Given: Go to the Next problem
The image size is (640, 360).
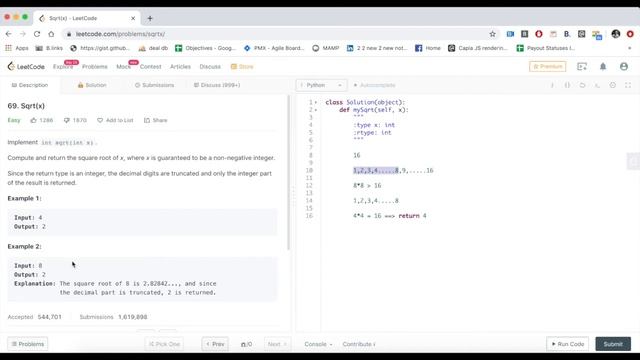Looking at the screenshot, I should pos(277,344).
